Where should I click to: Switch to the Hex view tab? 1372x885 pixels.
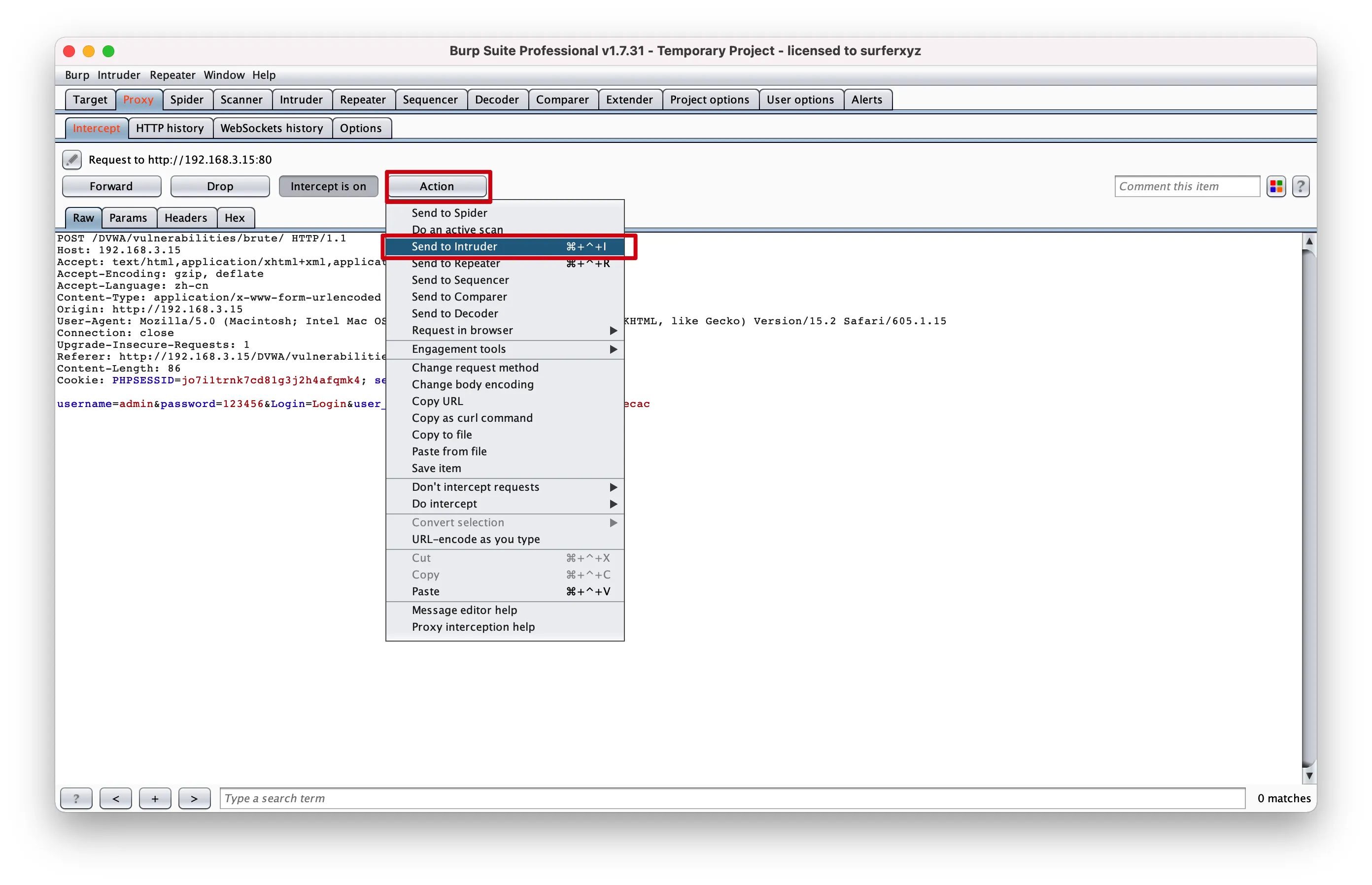235,218
